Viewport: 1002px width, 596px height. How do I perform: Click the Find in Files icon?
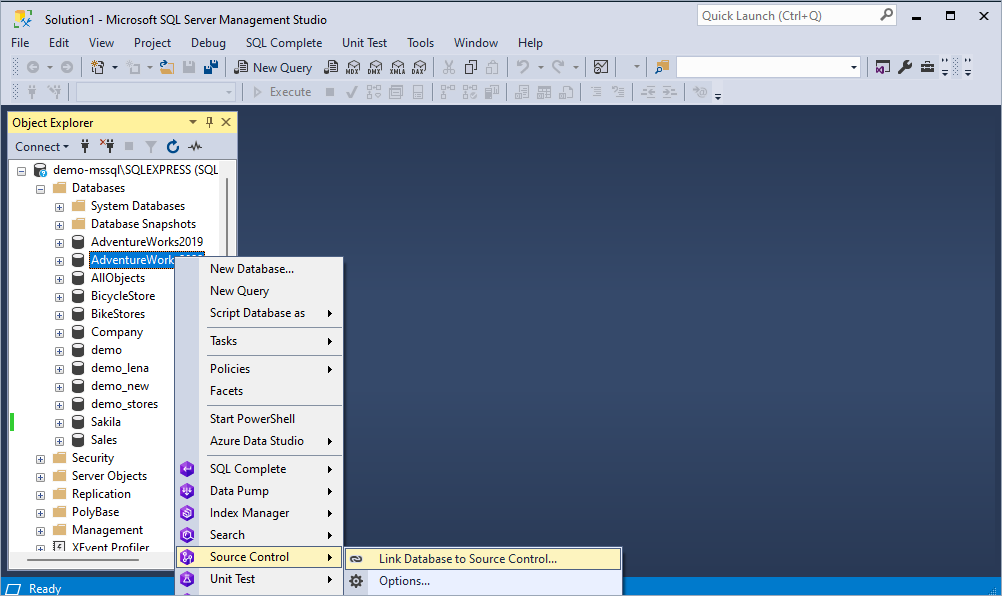click(x=662, y=67)
